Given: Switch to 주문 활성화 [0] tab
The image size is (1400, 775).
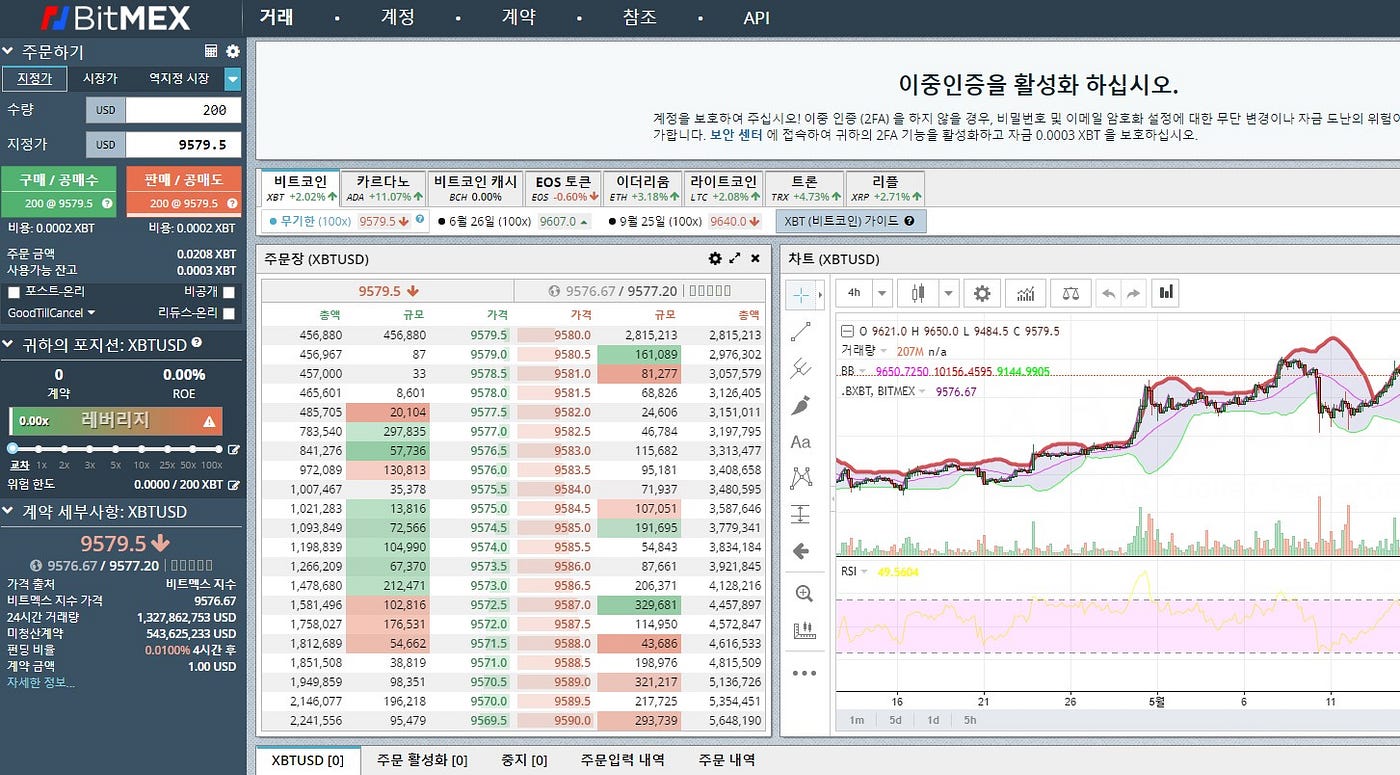Looking at the screenshot, I should [422, 760].
